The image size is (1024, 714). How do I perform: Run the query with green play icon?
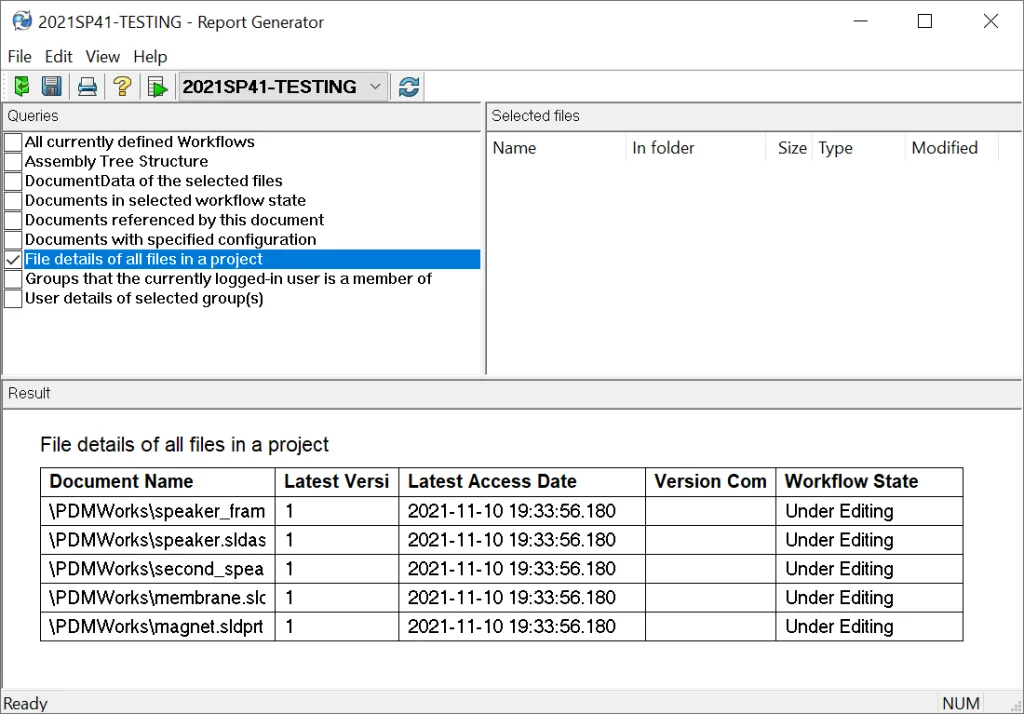click(157, 87)
